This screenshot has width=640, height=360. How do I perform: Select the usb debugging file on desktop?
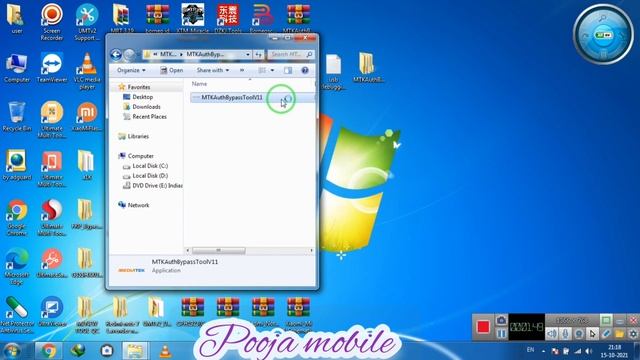(x=333, y=71)
